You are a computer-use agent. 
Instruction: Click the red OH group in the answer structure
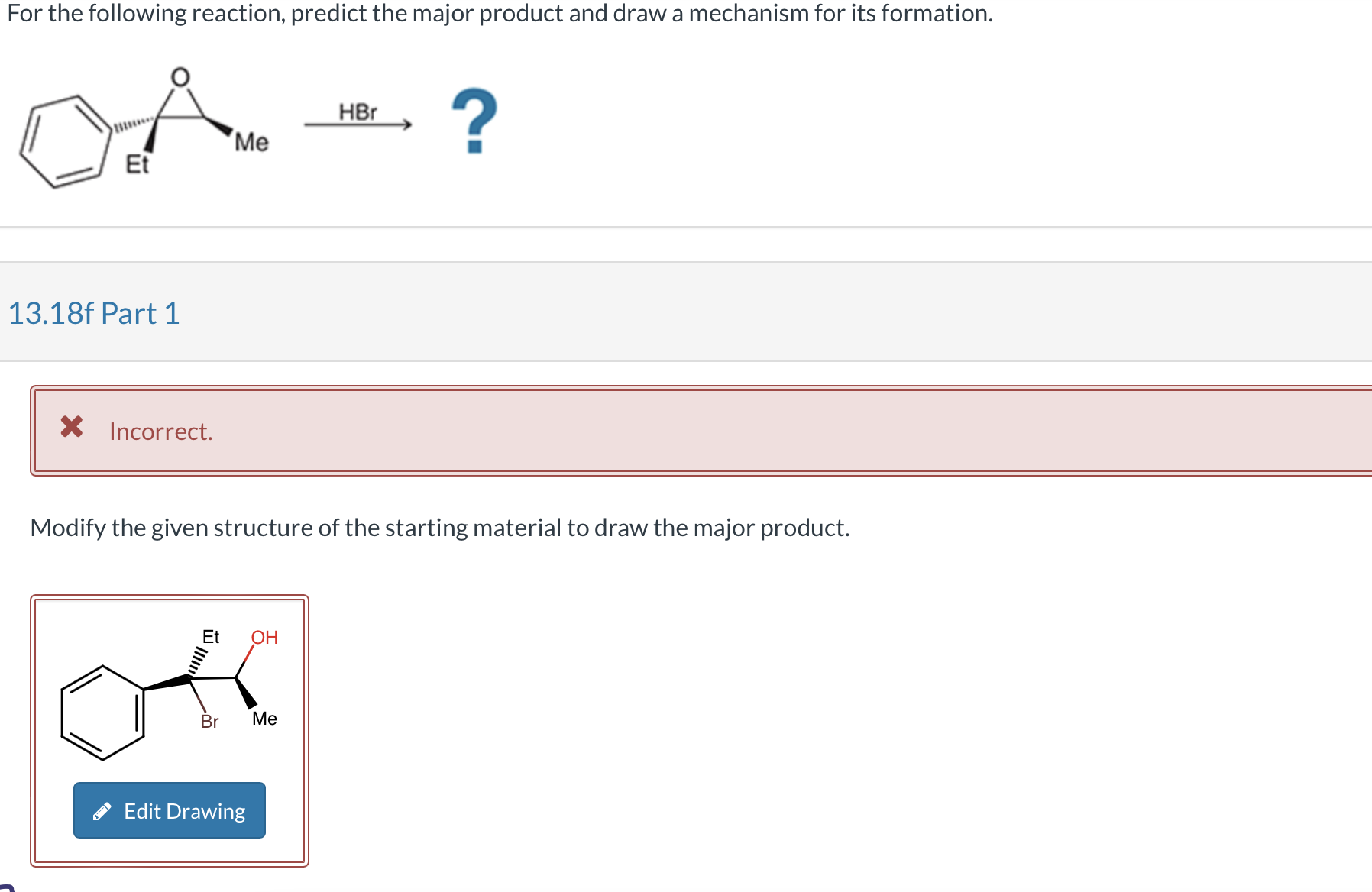pos(264,638)
